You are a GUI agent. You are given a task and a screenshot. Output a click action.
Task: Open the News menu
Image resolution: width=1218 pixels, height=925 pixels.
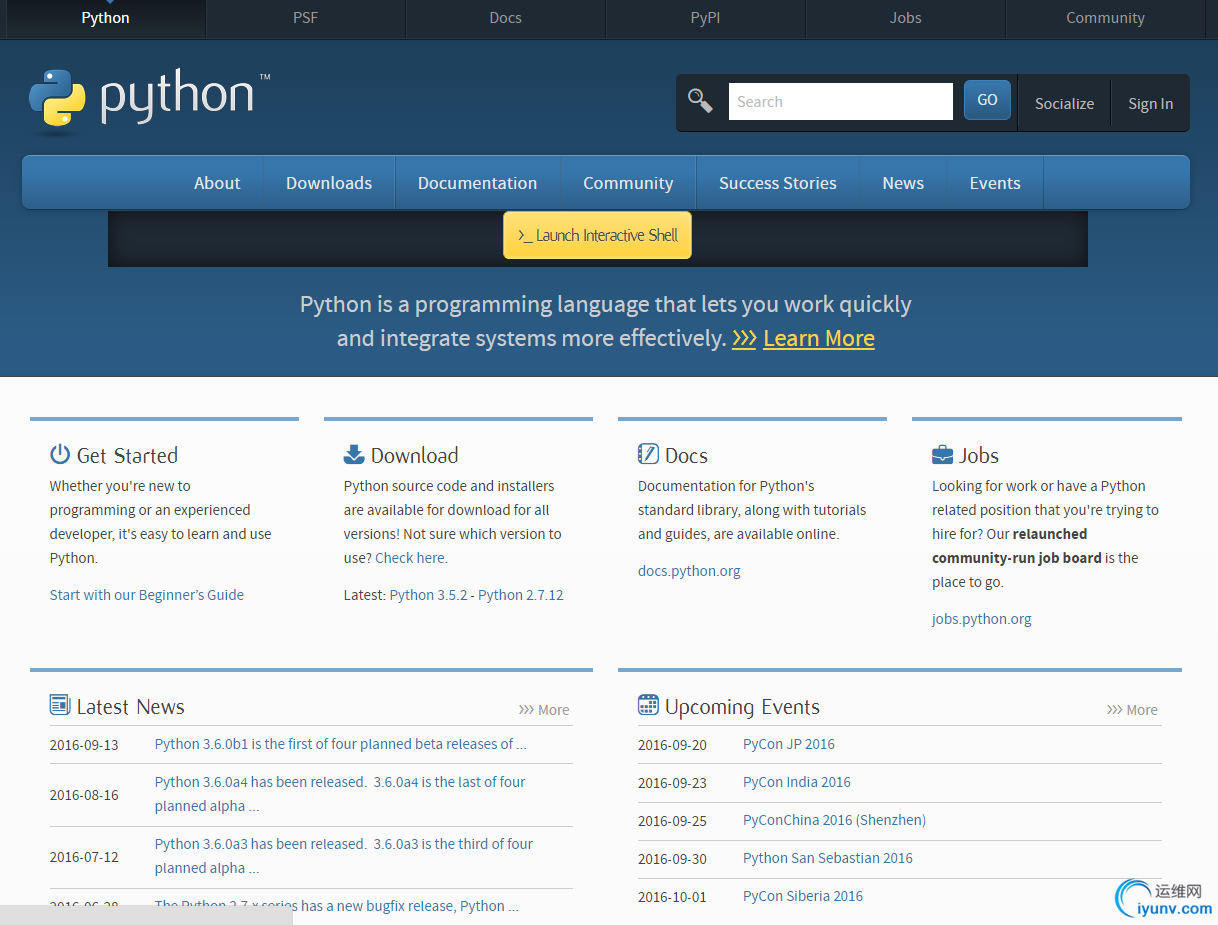coord(903,183)
